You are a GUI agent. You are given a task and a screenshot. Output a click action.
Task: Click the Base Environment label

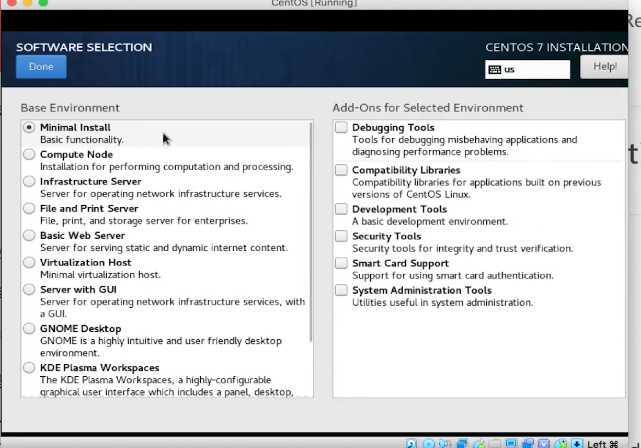[x=70, y=108]
